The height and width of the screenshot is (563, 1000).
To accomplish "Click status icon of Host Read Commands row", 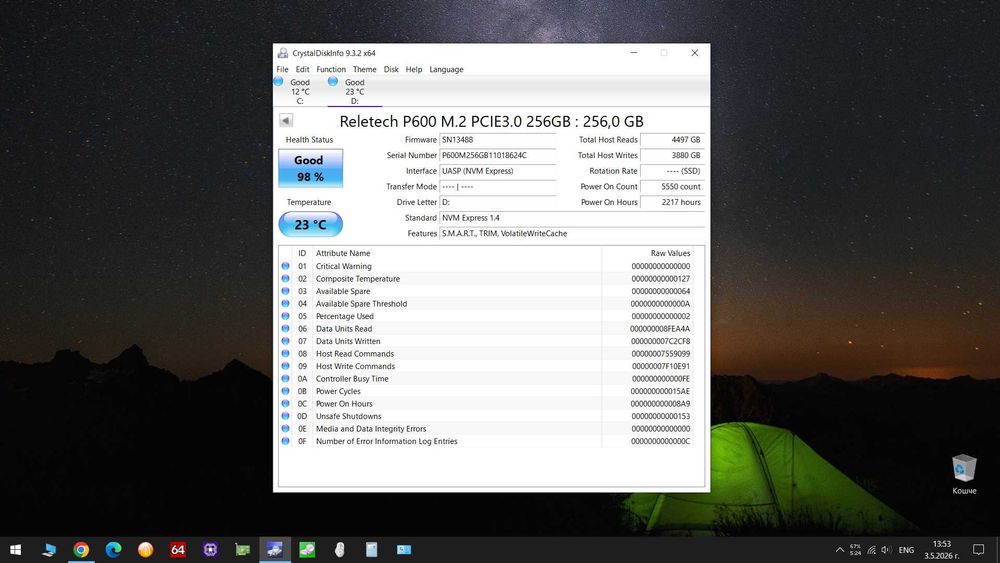I will click(286, 353).
